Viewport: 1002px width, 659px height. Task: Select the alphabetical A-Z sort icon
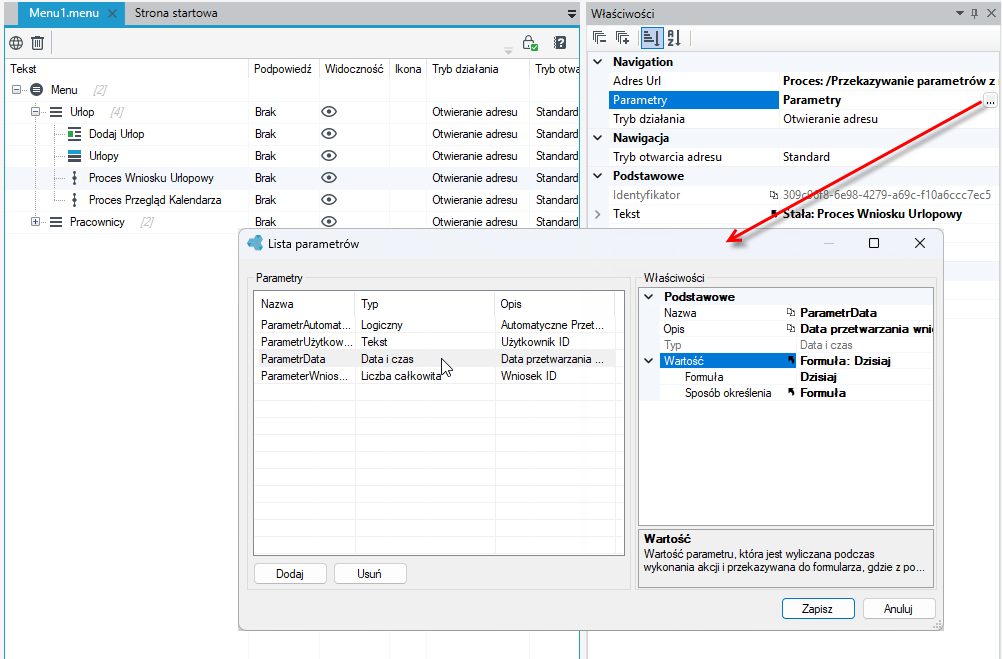(674, 38)
